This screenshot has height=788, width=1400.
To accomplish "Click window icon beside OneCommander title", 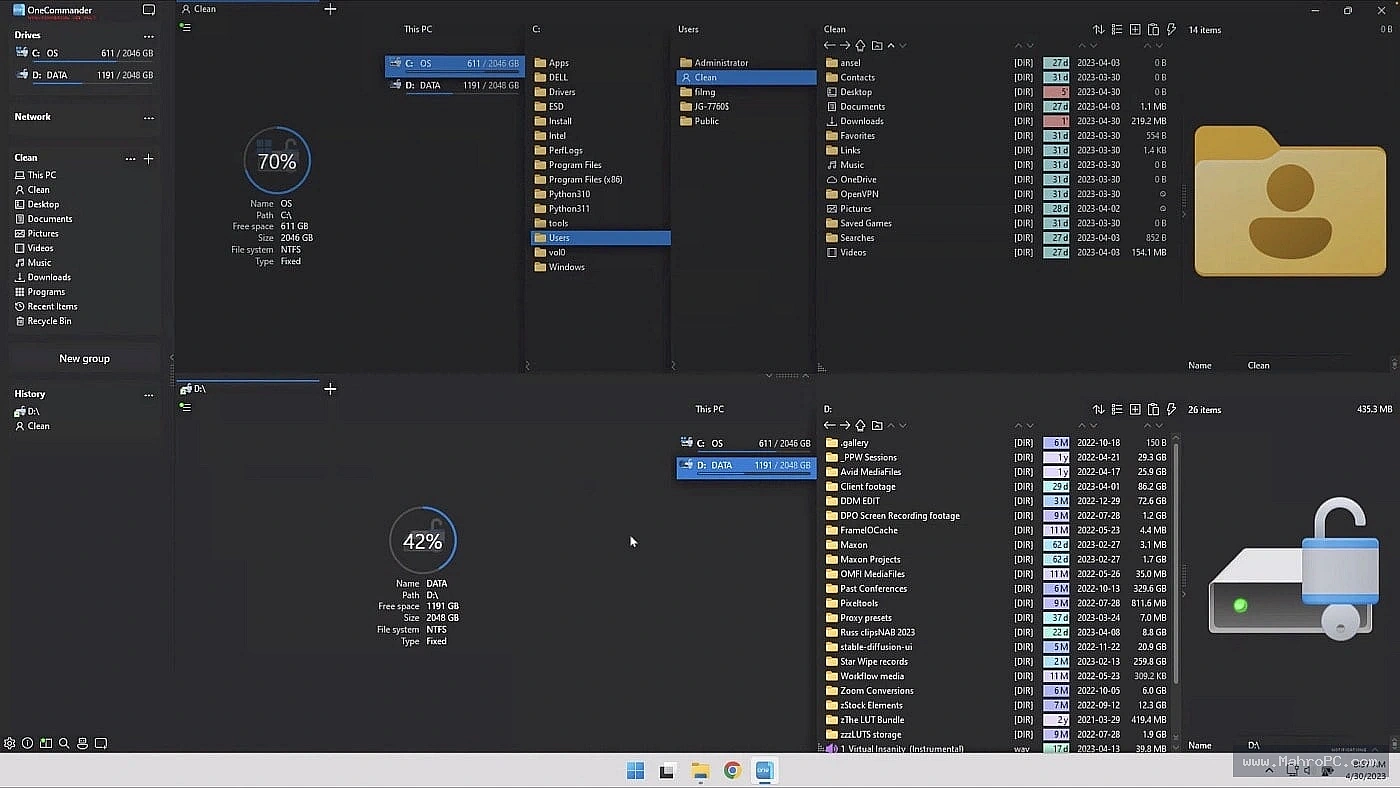I will (x=149, y=10).
